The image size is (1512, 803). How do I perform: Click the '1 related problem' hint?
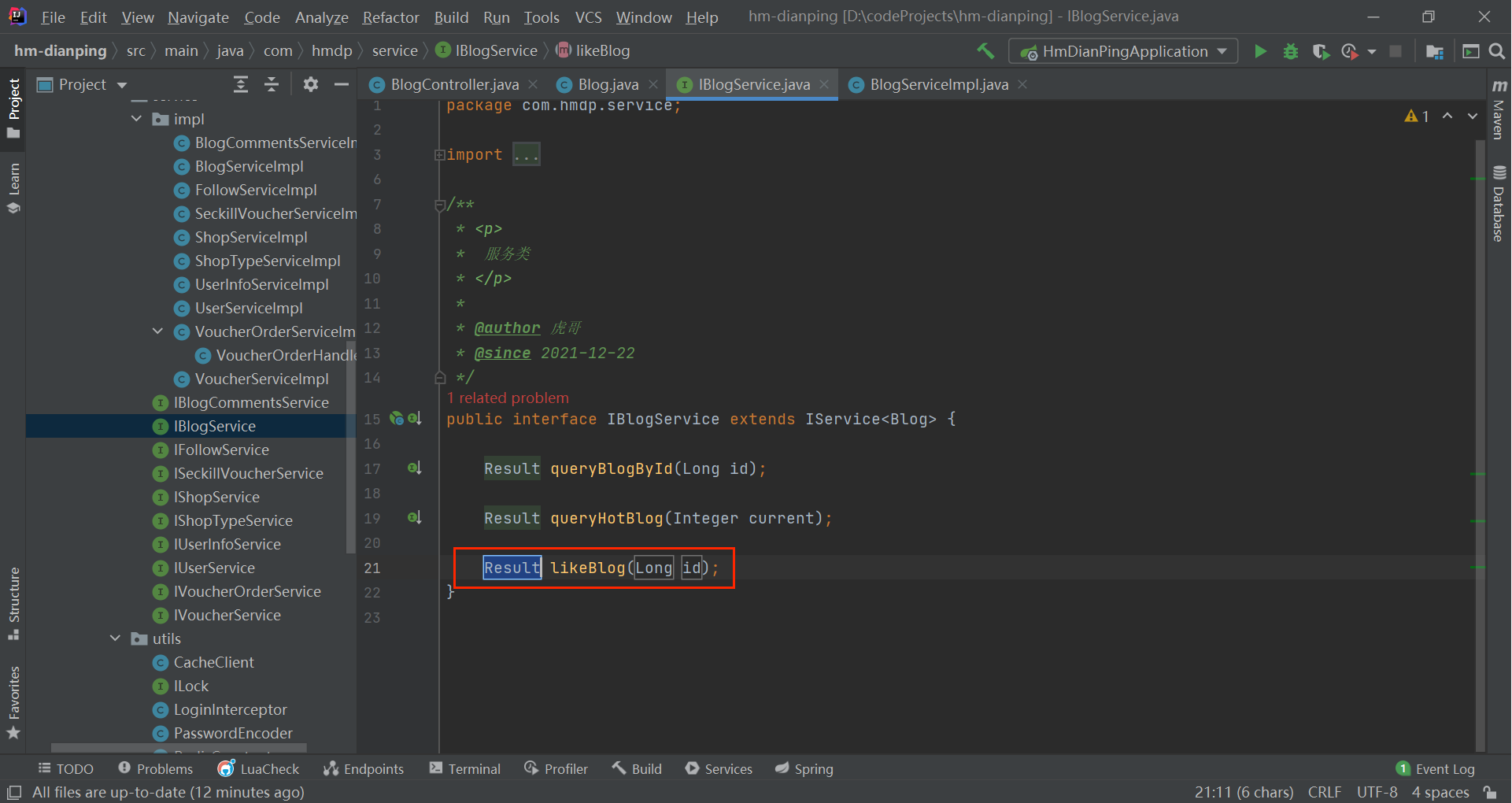508,398
